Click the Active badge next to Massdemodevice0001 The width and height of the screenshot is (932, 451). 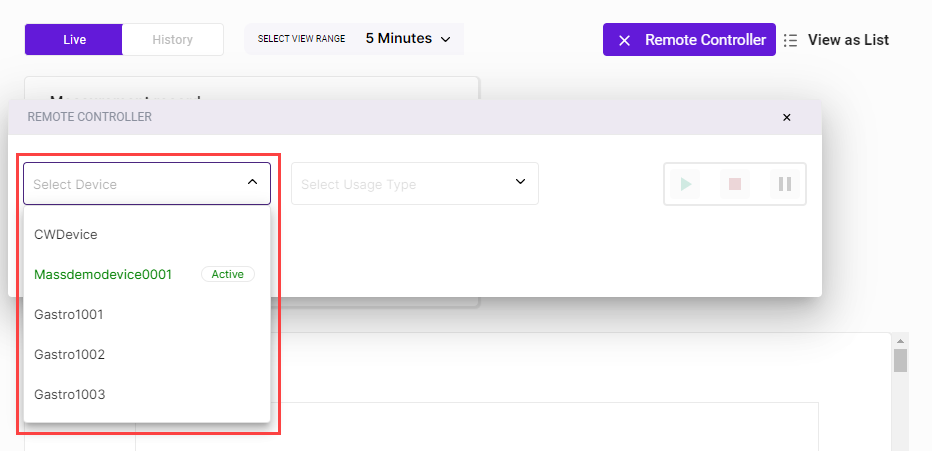tap(228, 274)
